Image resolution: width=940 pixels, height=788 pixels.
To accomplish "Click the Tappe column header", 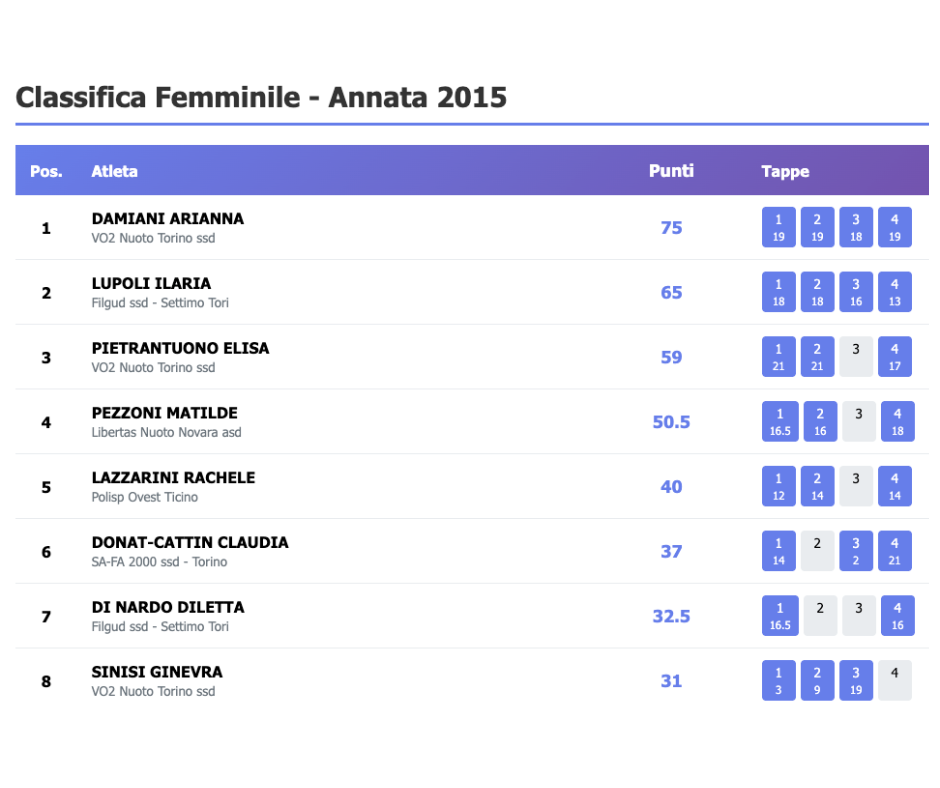I will [785, 171].
